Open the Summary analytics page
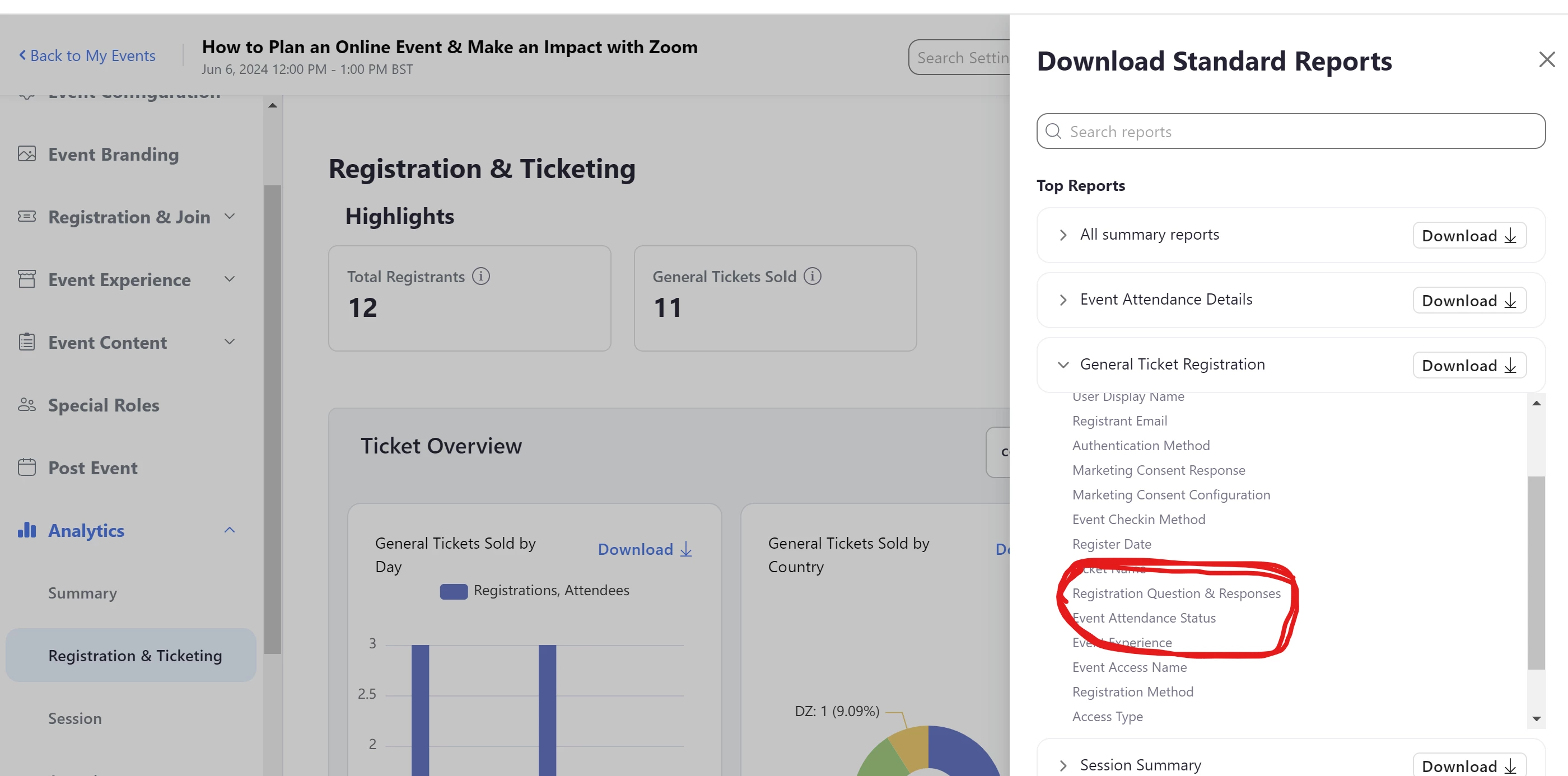This screenshot has height=776, width=1568. coord(83,593)
